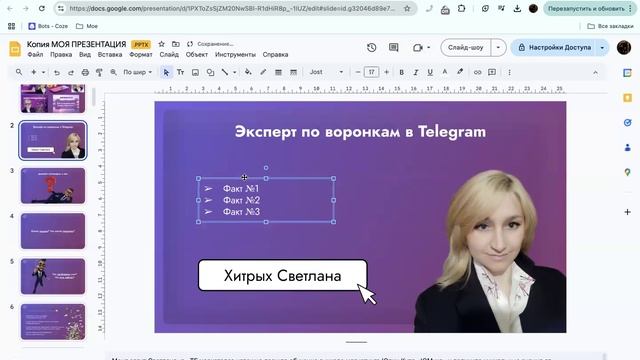The image size is (640, 360).
Task: Open the Инструменты menu
Action: [x=235, y=54]
